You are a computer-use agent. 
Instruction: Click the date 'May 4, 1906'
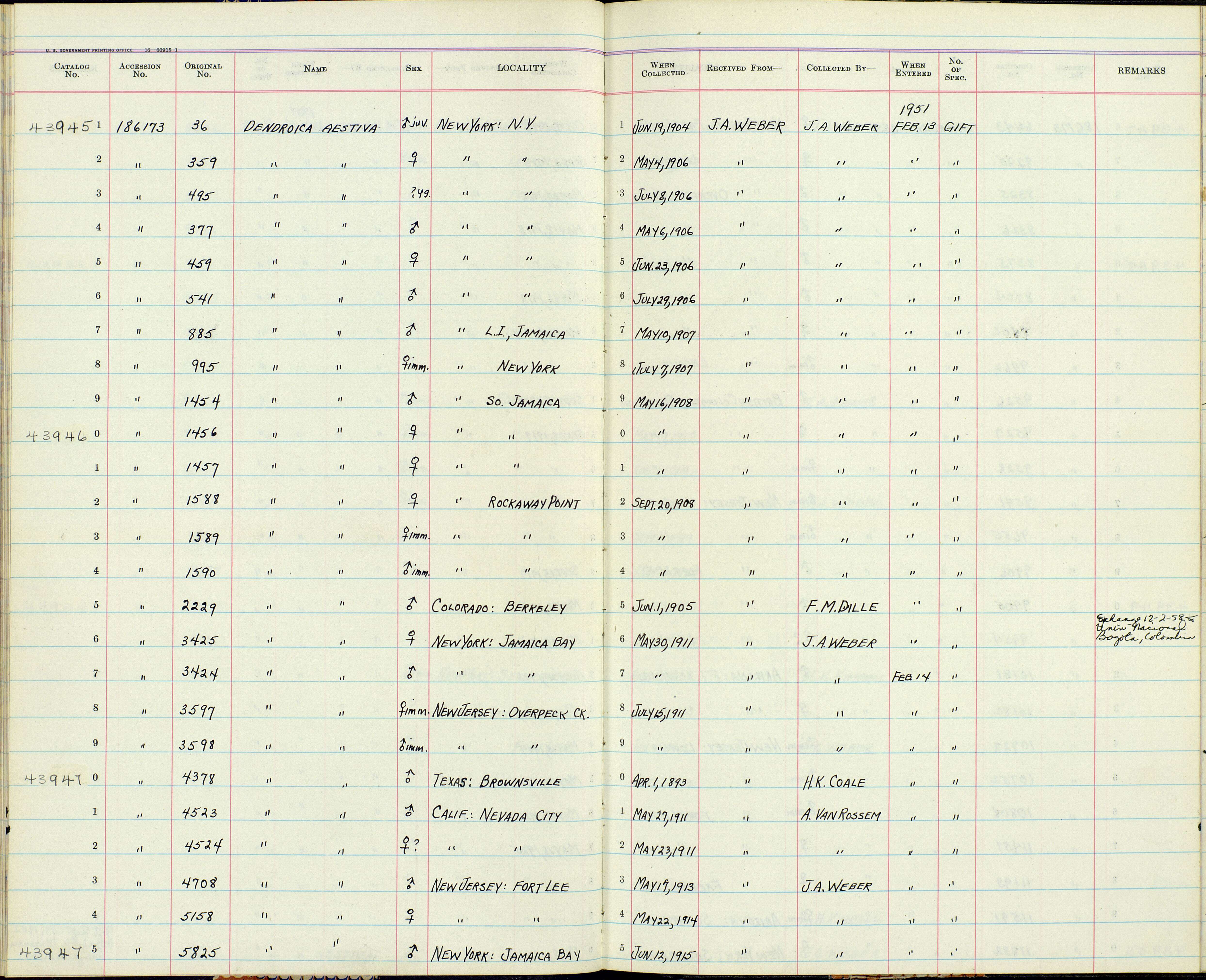(x=662, y=161)
